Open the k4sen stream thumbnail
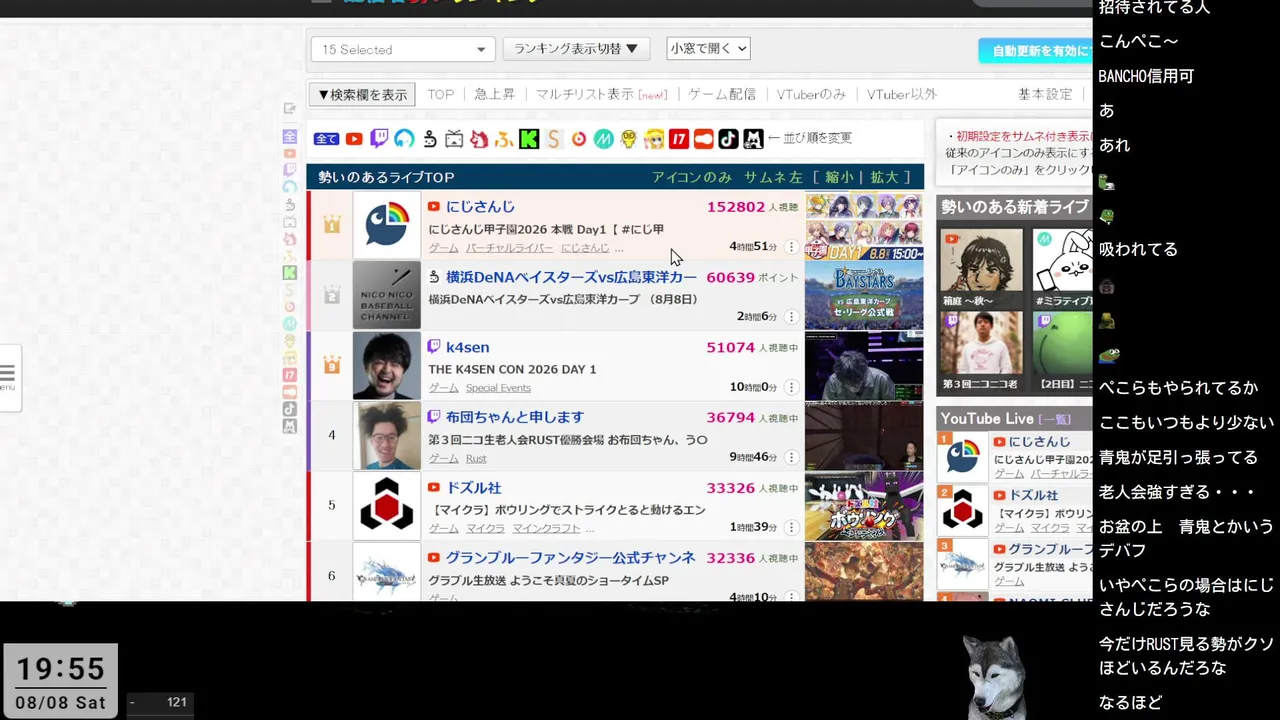 pyautogui.click(x=864, y=366)
